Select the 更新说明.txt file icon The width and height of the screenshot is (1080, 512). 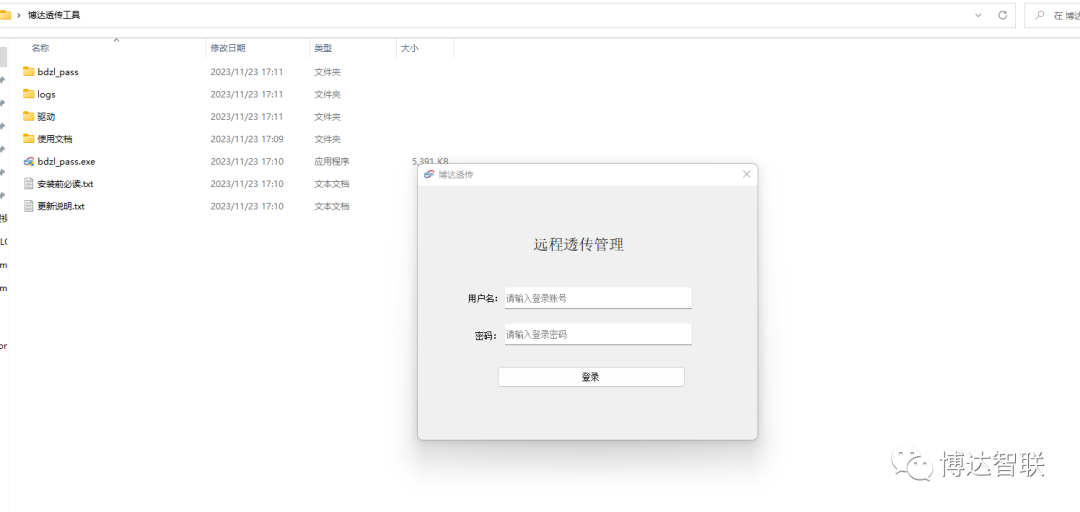[28, 206]
